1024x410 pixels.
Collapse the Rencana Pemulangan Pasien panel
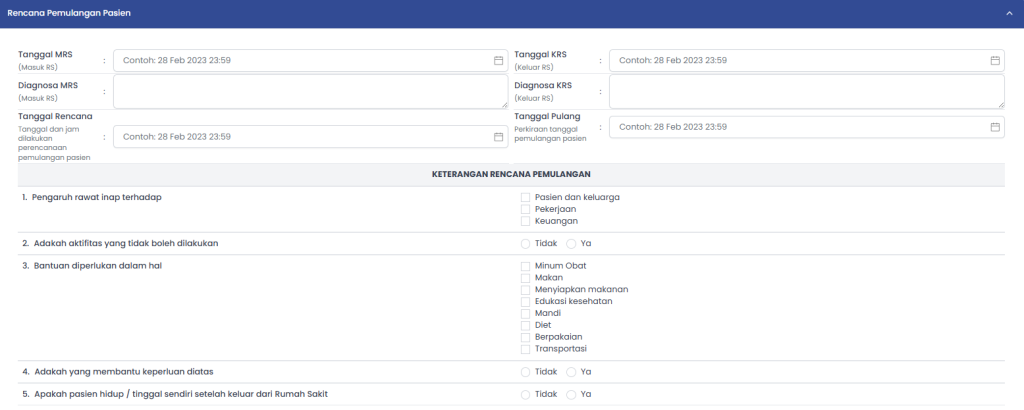click(1009, 14)
